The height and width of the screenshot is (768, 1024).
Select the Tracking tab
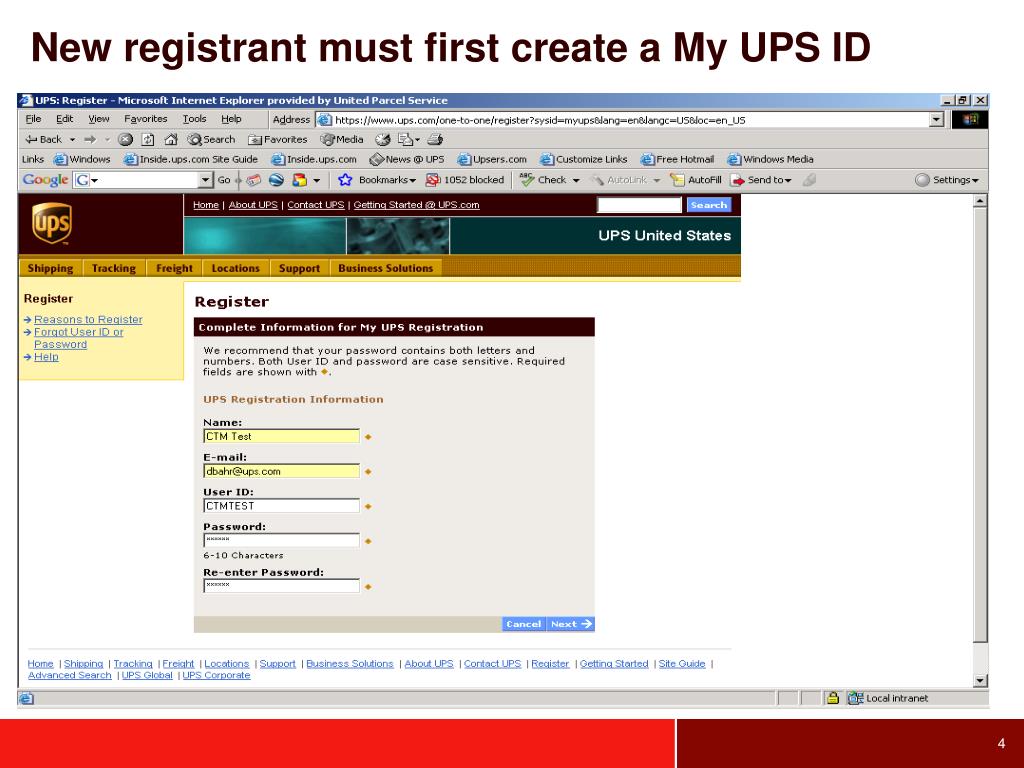(114, 268)
